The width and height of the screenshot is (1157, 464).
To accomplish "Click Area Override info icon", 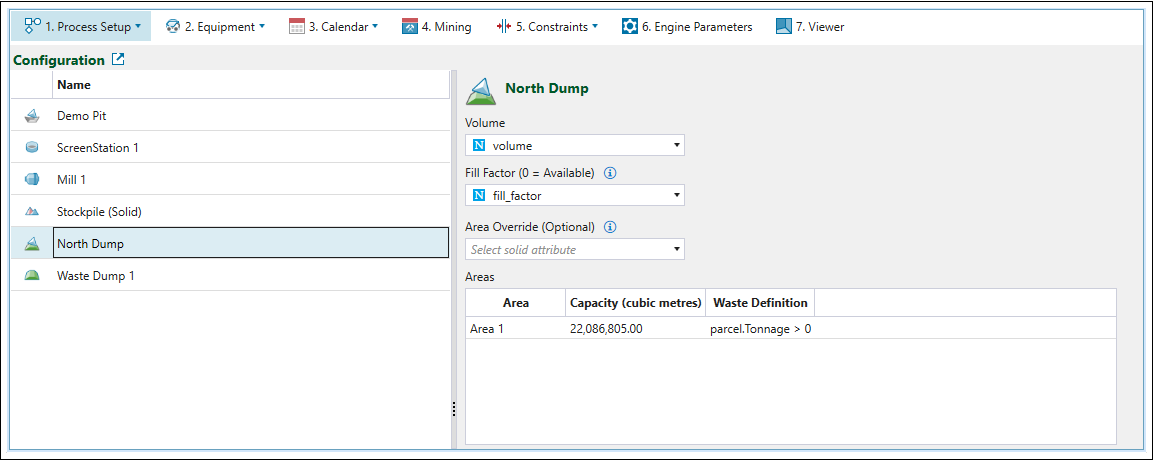I will (x=610, y=227).
